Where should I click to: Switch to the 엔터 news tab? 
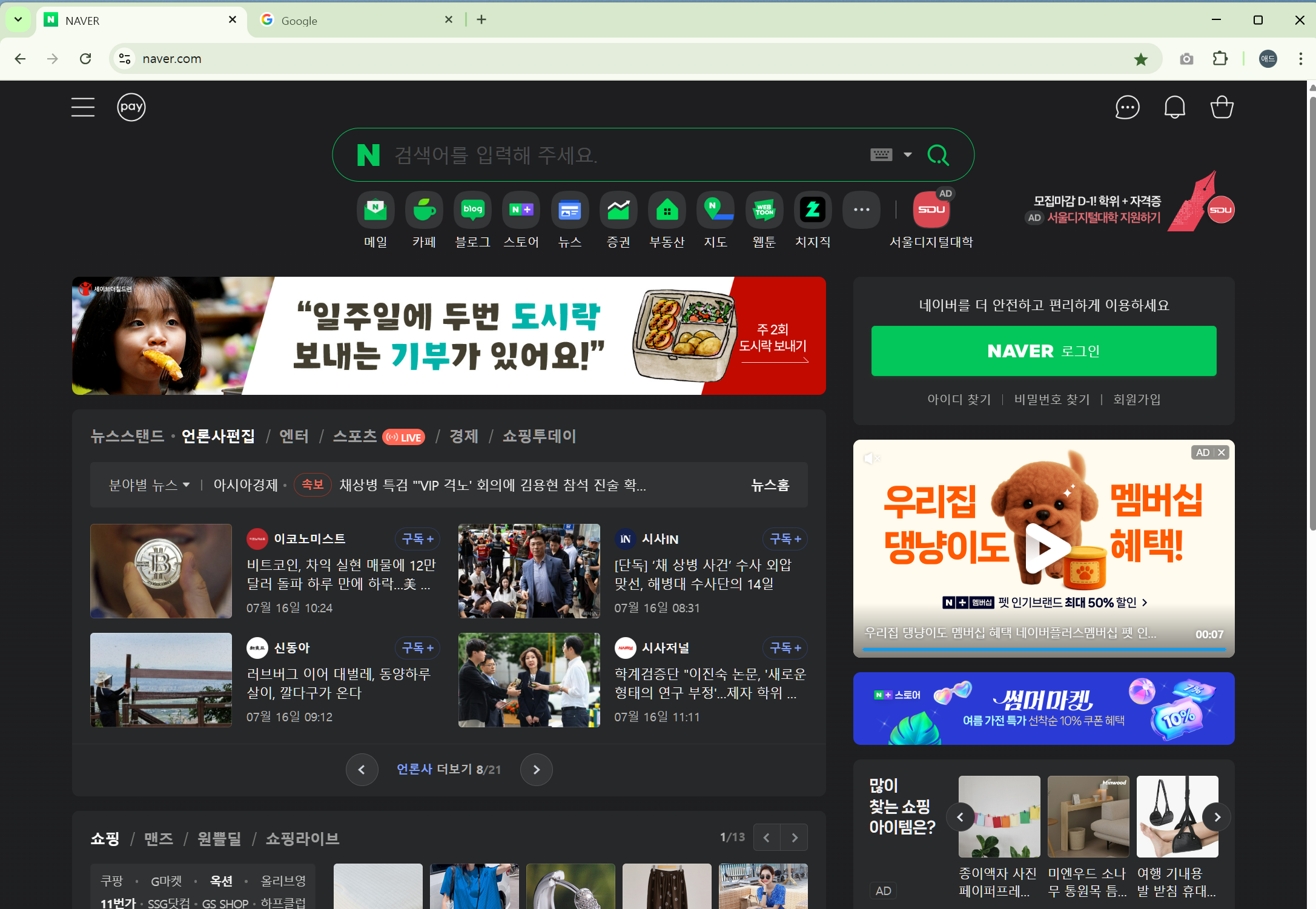(x=294, y=437)
